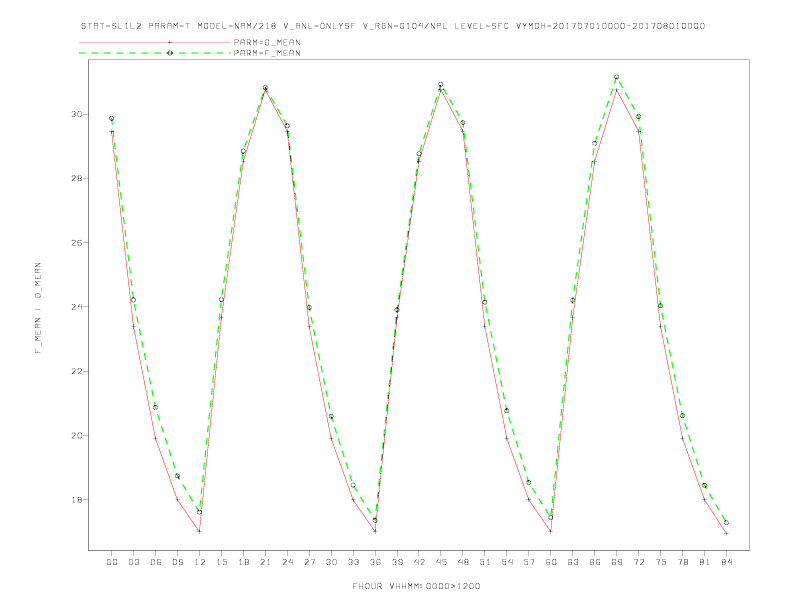
Task: Click x-axis tick label 24
Action: click(287, 562)
